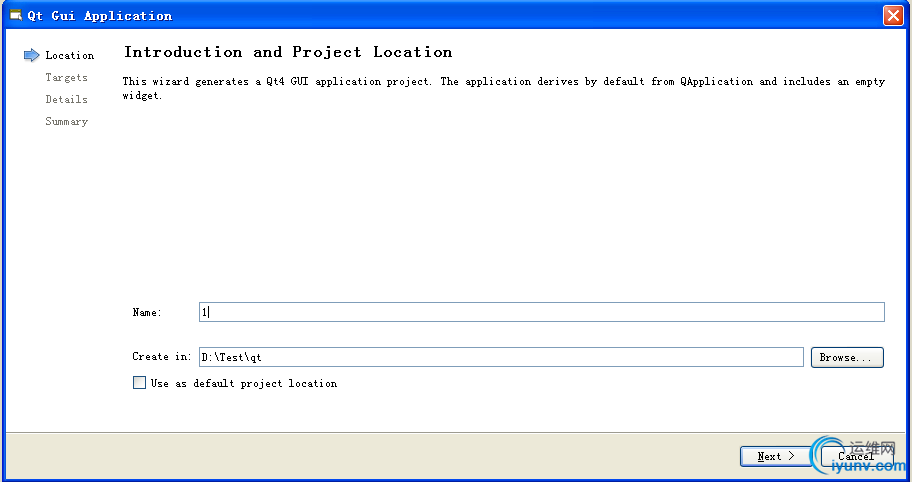Screen dimensions: 912x482
Task: Click the wizard description paragraph text
Action: [x=504, y=88]
